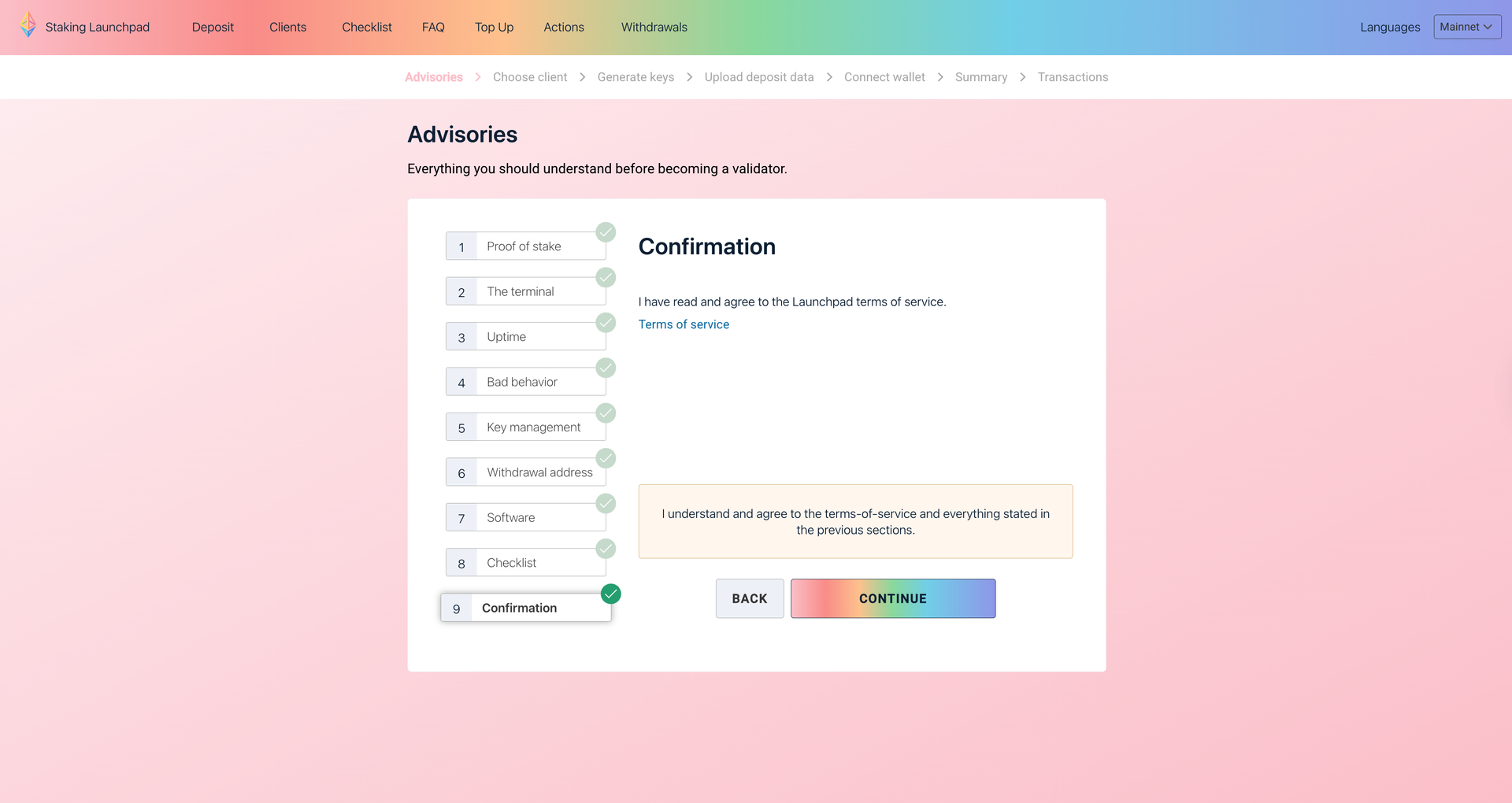This screenshot has height=803, width=1512.
Task: Click checkmark icon beside Checklist section
Action: [x=606, y=549]
